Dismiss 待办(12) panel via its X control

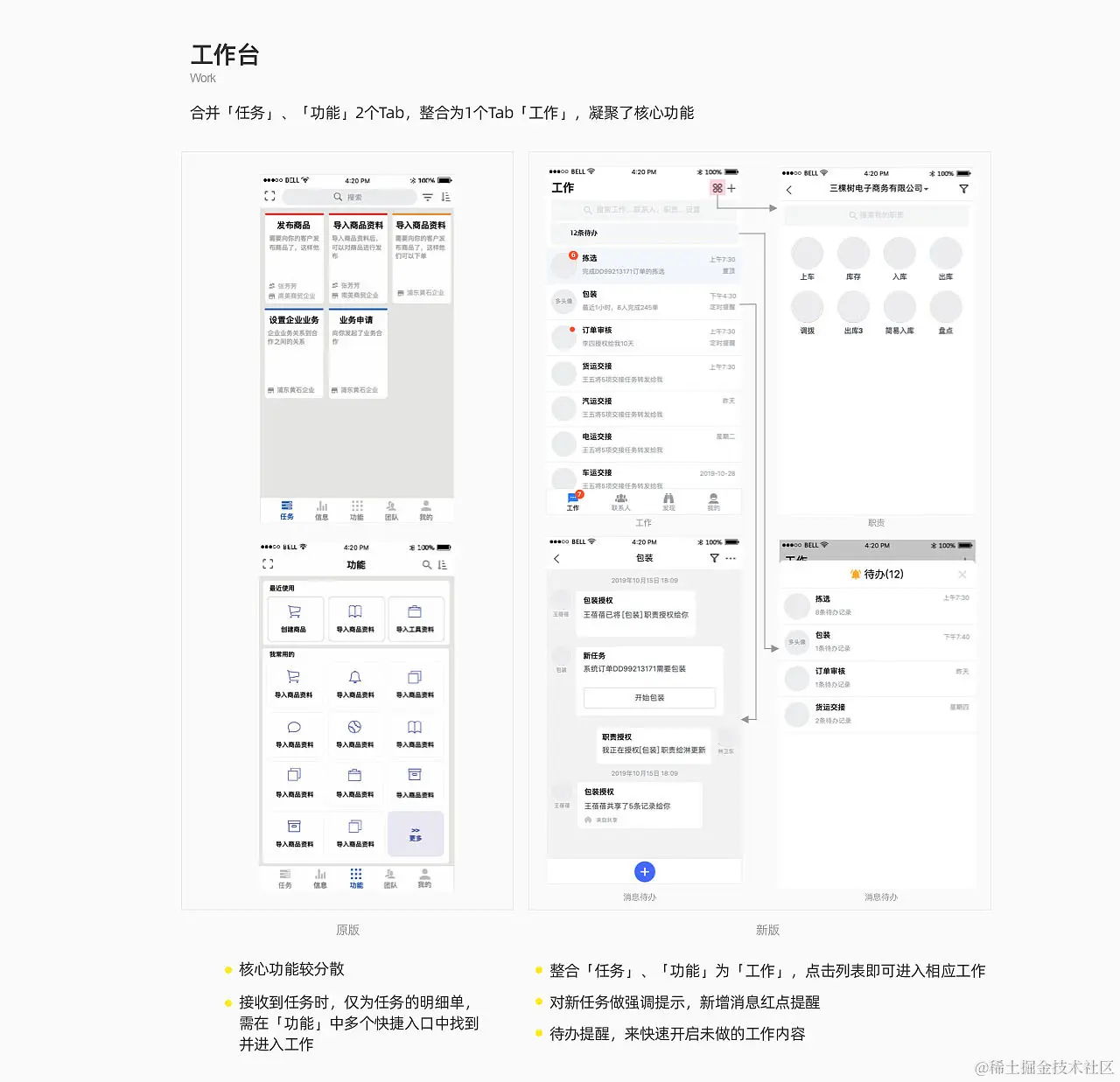click(962, 575)
